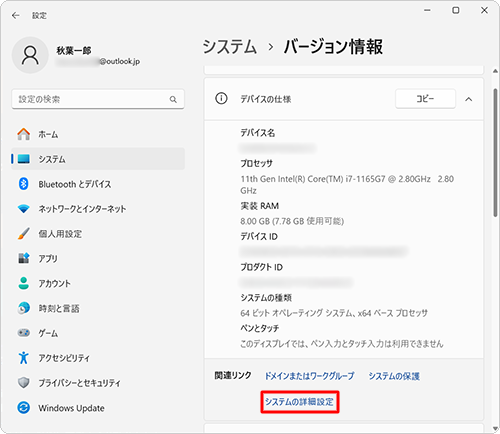Click the user name 秋葉一郎
This screenshot has height=434, width=500.
(74, 50)
